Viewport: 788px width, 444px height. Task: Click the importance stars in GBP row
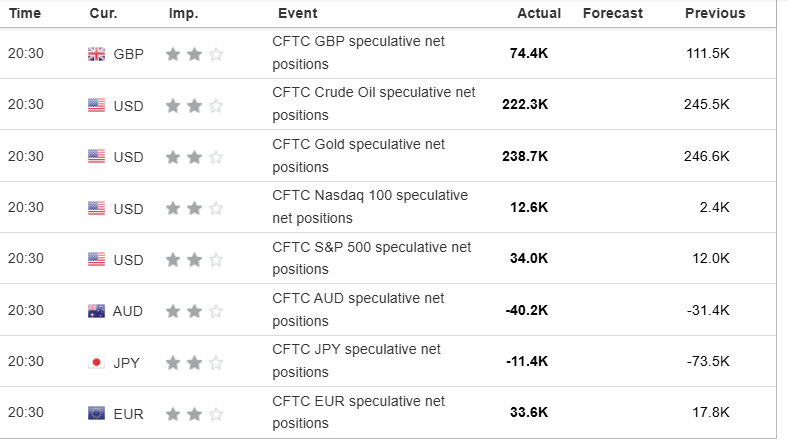coord(194,54)
